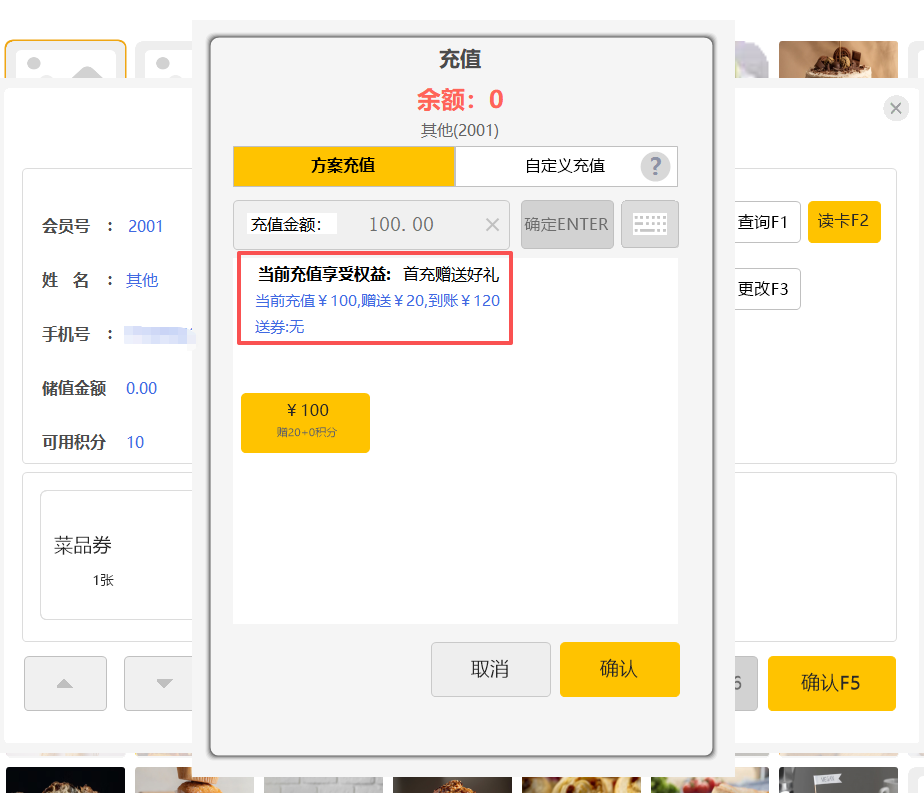This screenshot has height=793, width=924.
Task: Select the chocolate cake thumbnail at top right
Action: point(838,63)
